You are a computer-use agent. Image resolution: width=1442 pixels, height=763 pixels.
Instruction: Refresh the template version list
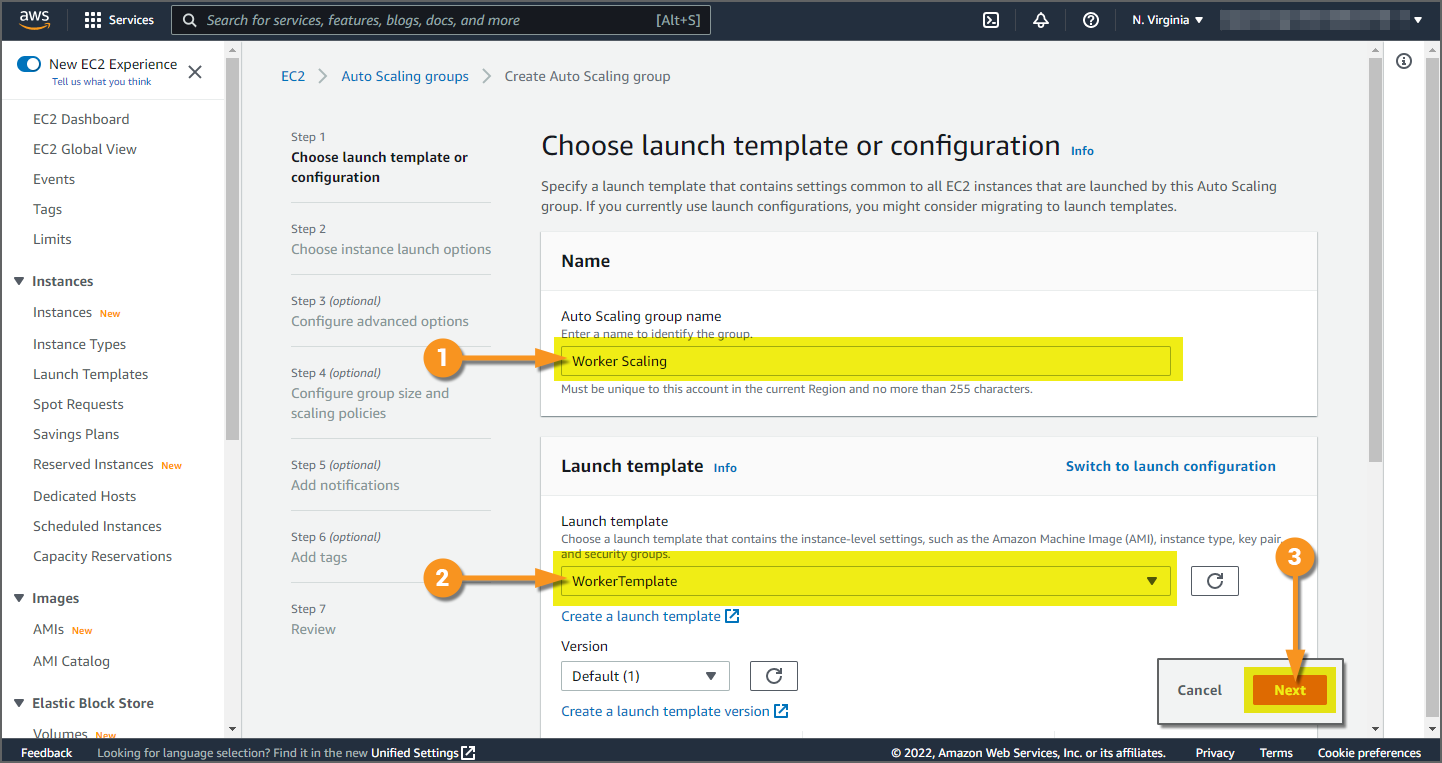[773, 676]
